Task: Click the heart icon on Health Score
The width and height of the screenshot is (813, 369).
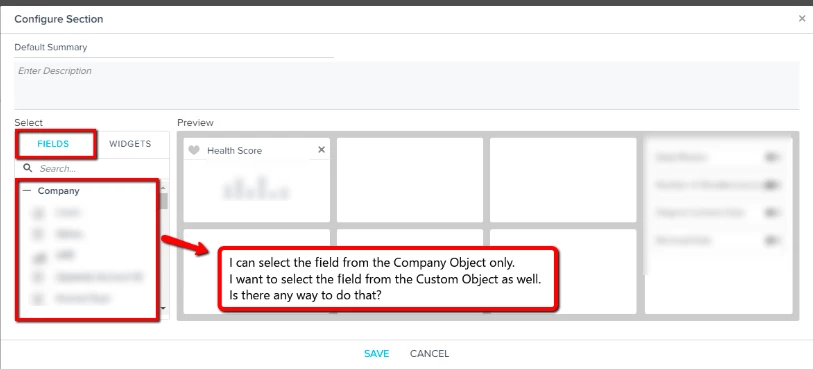Action: coord(193,150)
